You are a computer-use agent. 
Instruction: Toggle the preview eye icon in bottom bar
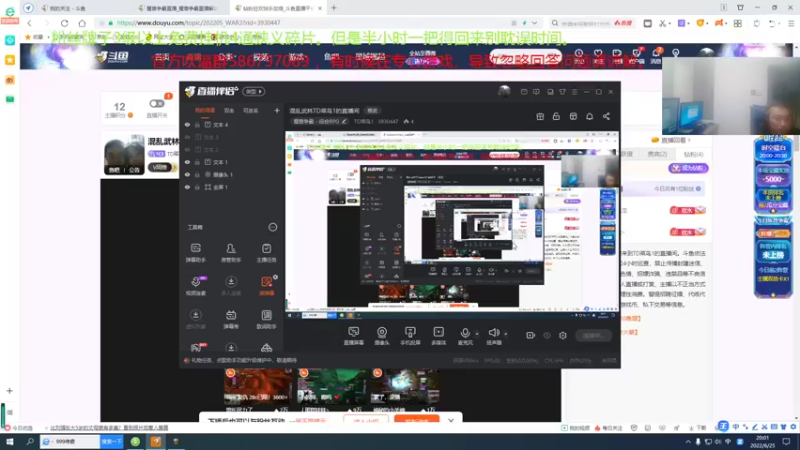546,335
